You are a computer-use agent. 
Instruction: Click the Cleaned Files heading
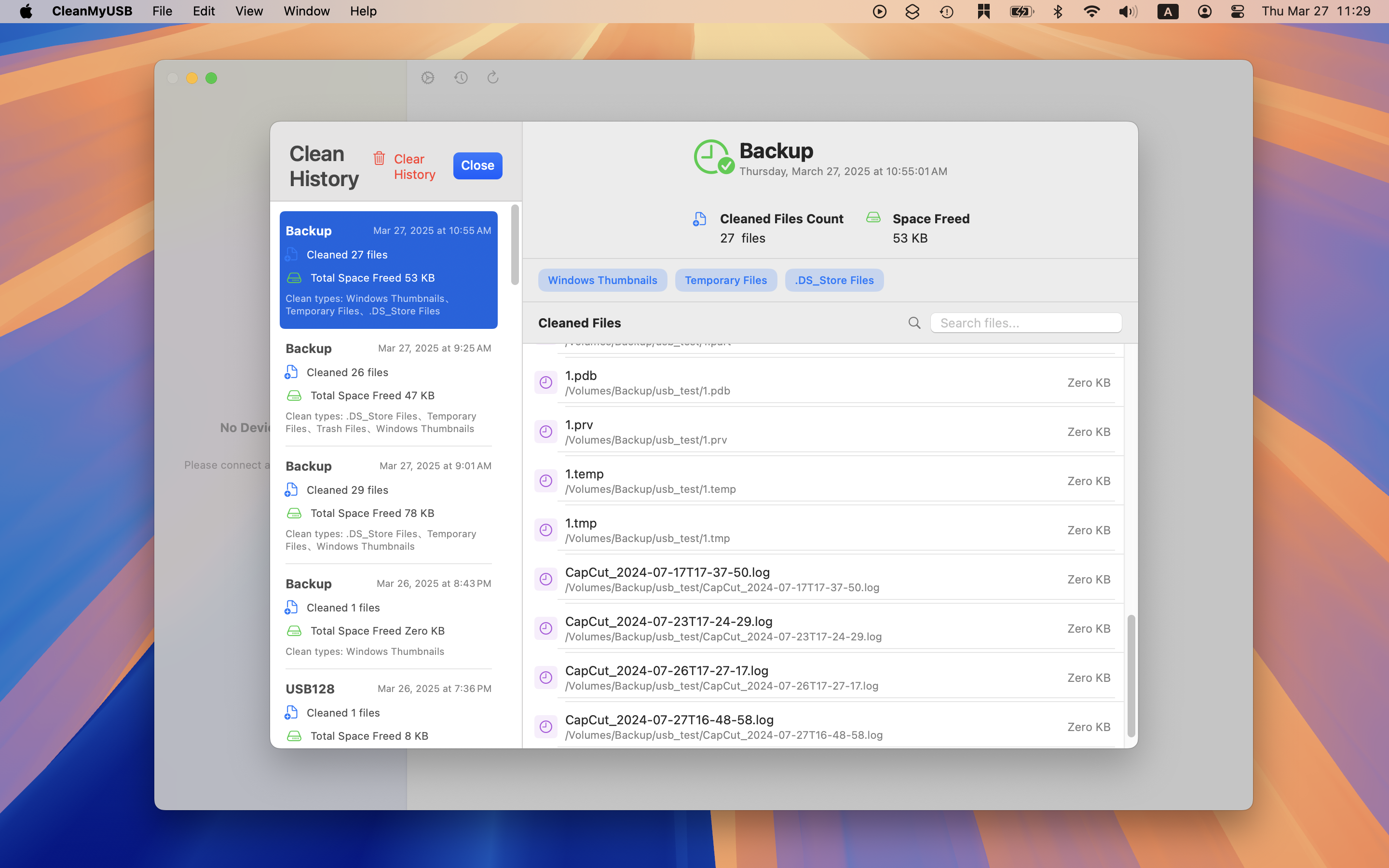(579, 323)
